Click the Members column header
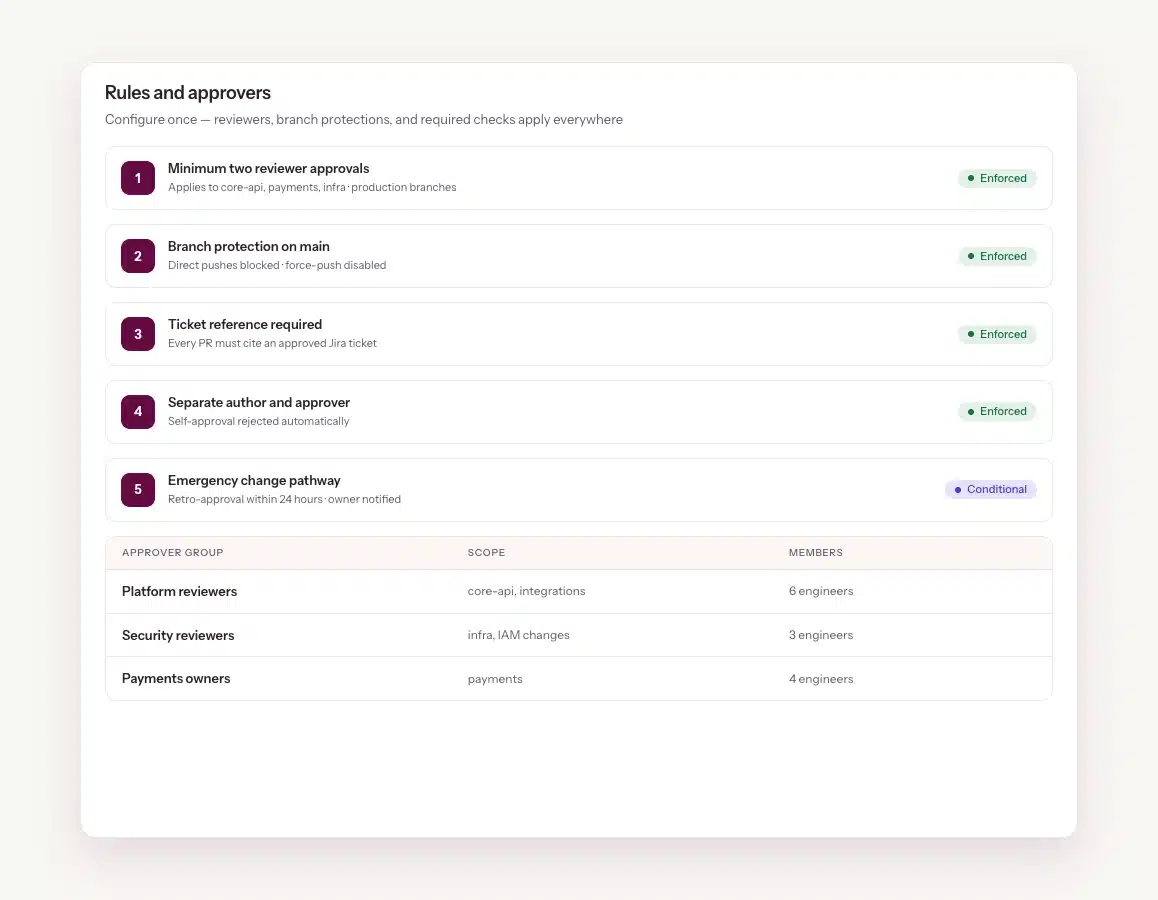The height and width of the screenshot is (900, 1158). [x=815, y=552]
